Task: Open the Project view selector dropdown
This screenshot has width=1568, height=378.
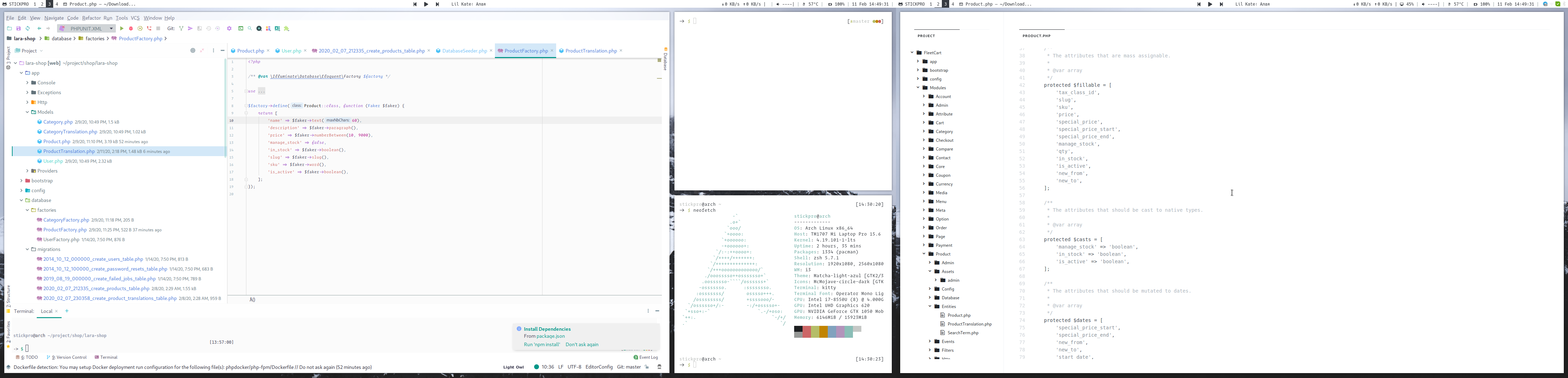Action: [x=29, y=50]
